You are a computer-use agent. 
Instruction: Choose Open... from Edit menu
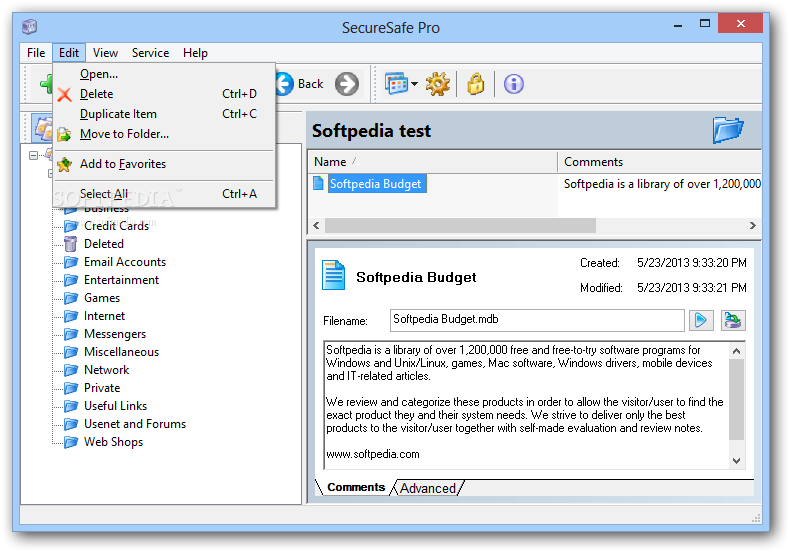coord(164,74)
